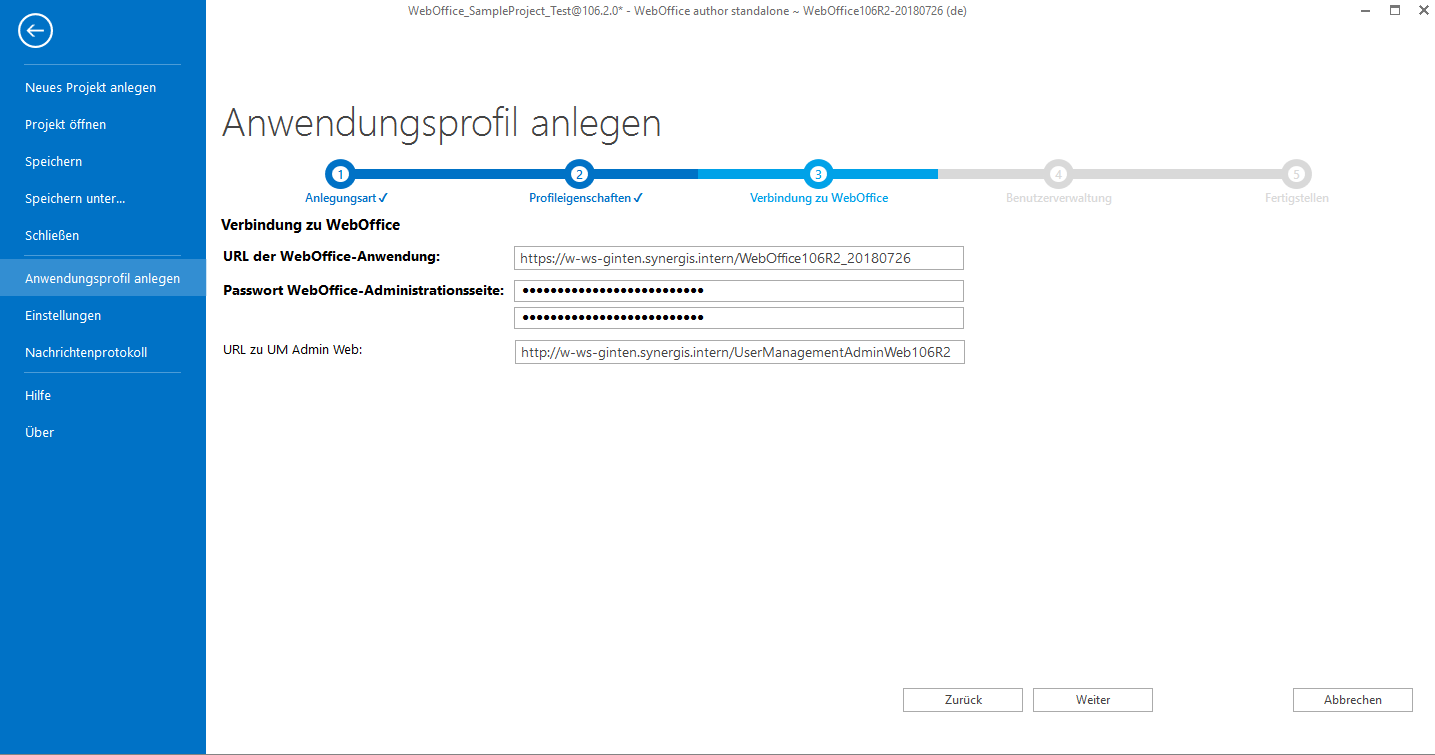Click the URL zu UM Admin Web field

point(738,351)
